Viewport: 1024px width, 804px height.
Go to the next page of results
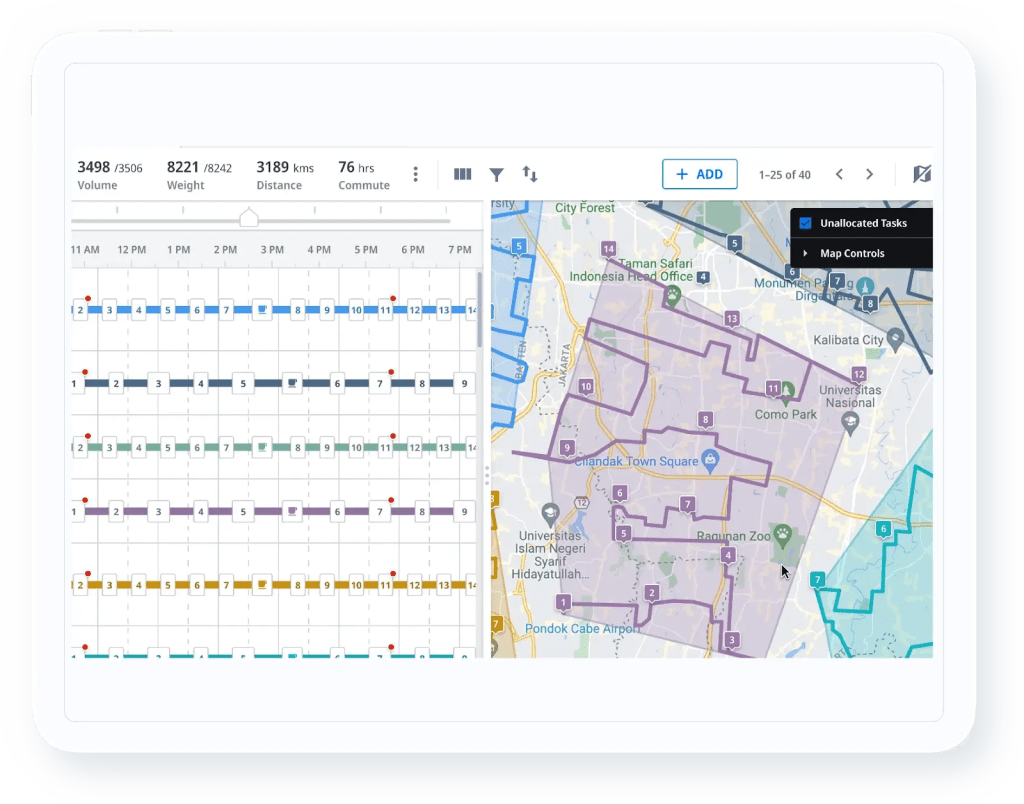point(870,174)
